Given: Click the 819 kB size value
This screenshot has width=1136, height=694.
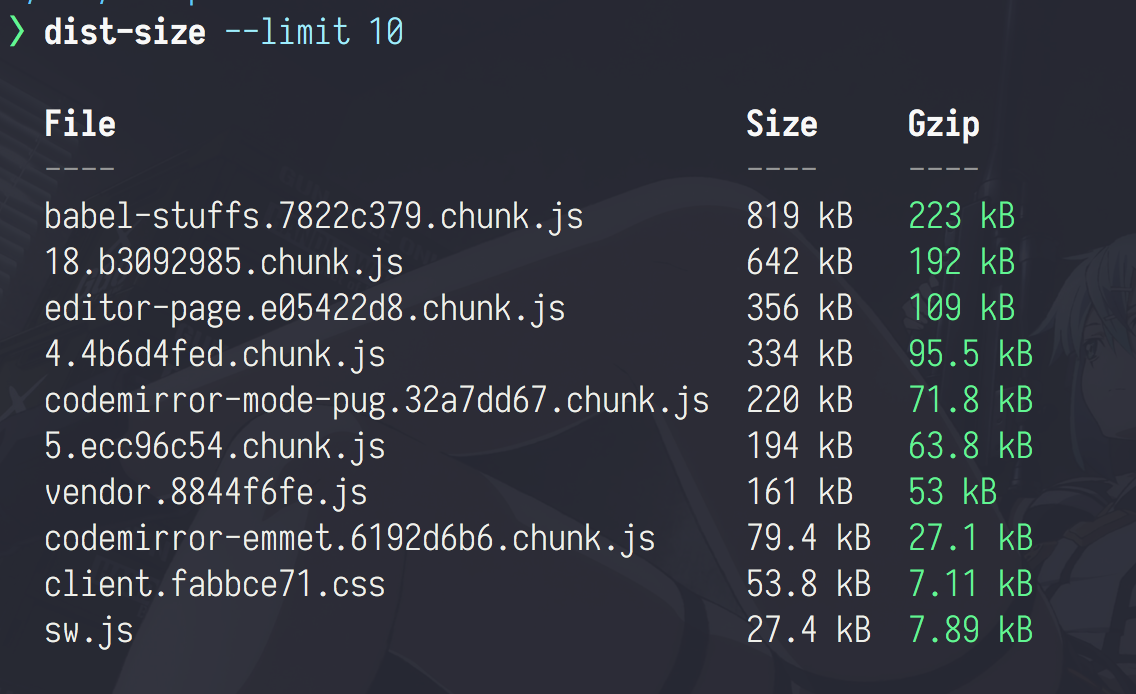Looking at the screenshot, I should point(800,216).
